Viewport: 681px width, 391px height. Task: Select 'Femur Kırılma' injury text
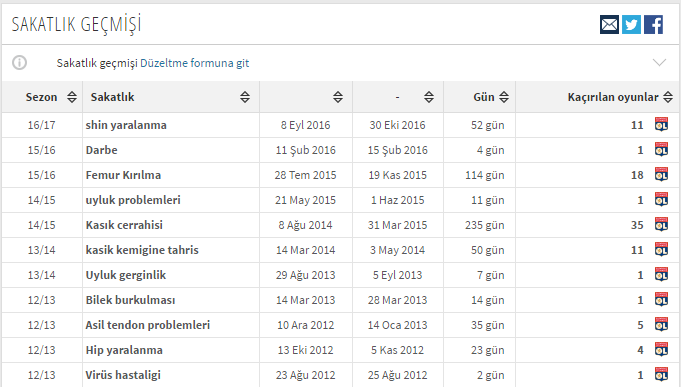tap(123, 175)
